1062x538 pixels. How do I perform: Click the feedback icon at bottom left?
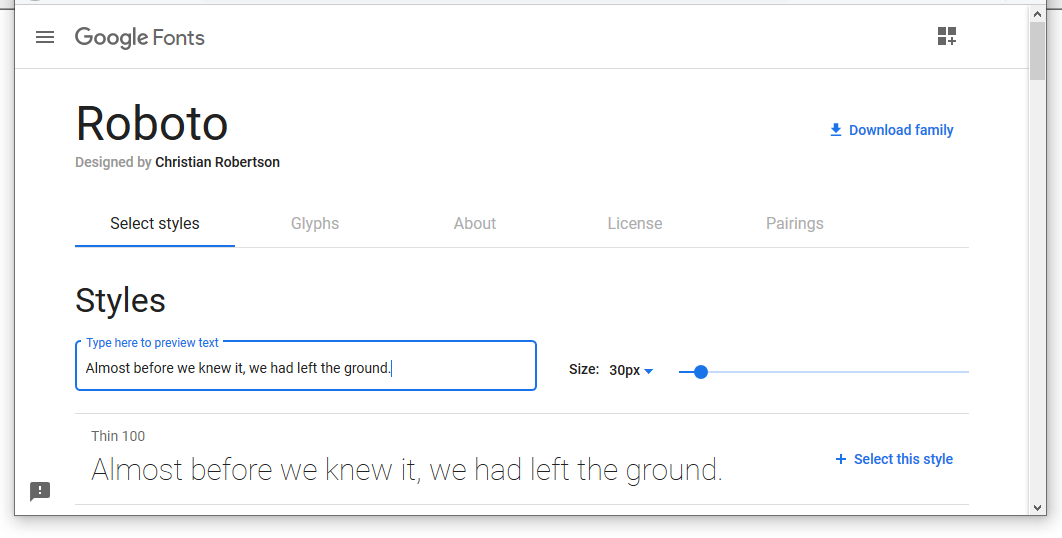pyautogui.click(x=40, y=491)
